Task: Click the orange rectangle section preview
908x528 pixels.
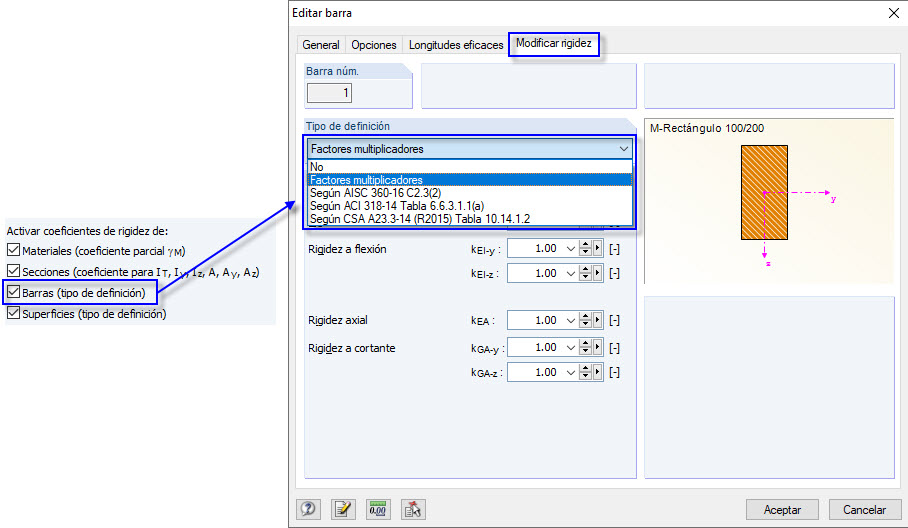Action: pos(764,192)
